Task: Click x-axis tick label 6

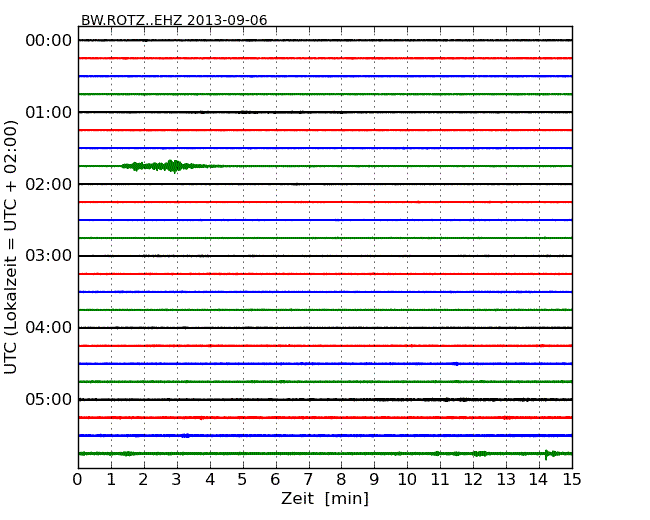Action: click(x=275, y=480)
